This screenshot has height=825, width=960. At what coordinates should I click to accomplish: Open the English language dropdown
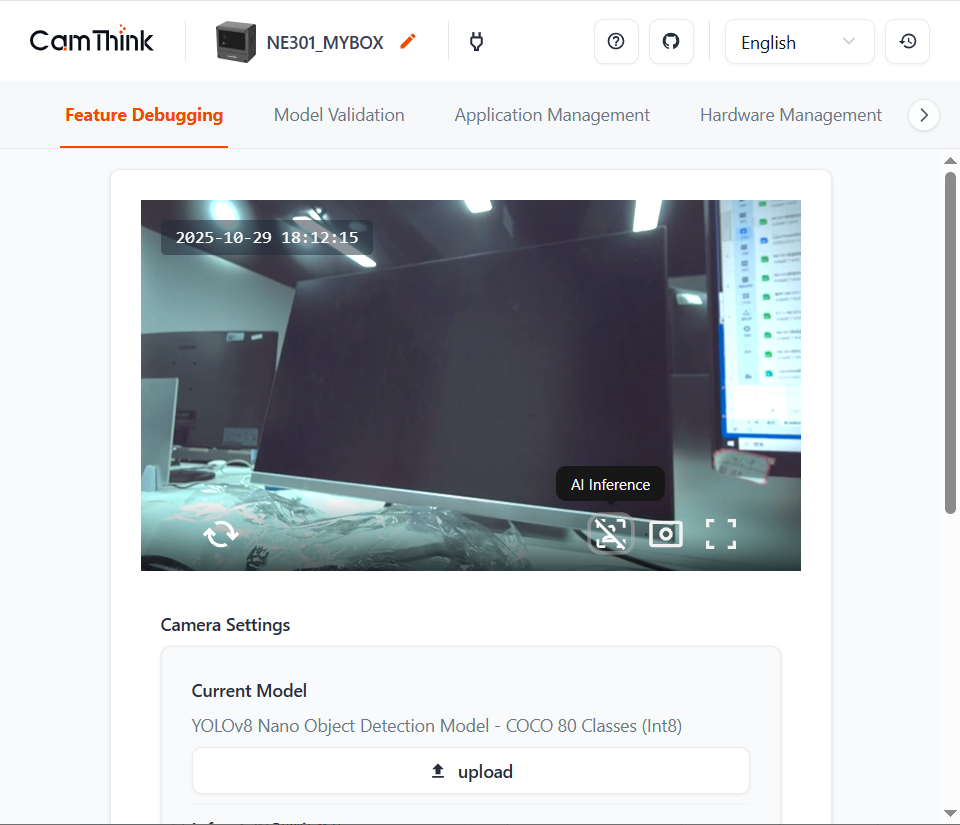click(x=798, y=42)
